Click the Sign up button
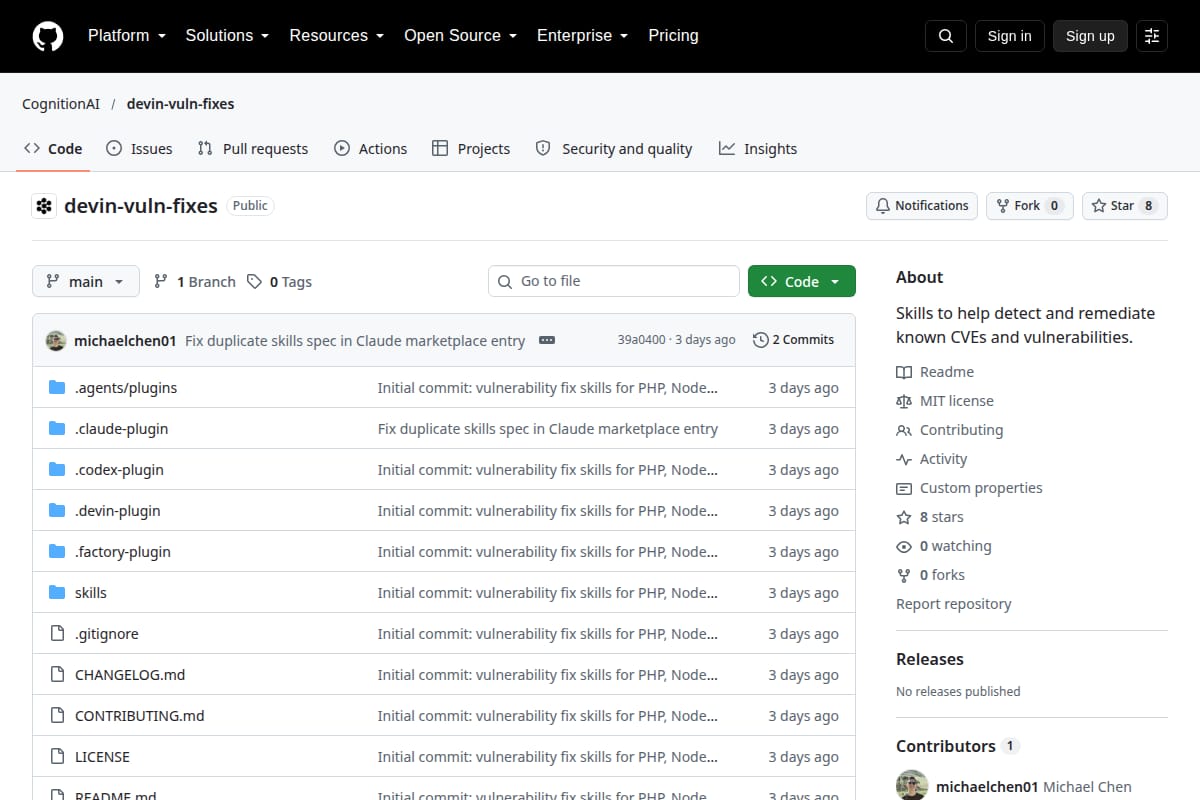The height and width of the screenshot is (800, 1200). click(1090, 36)
